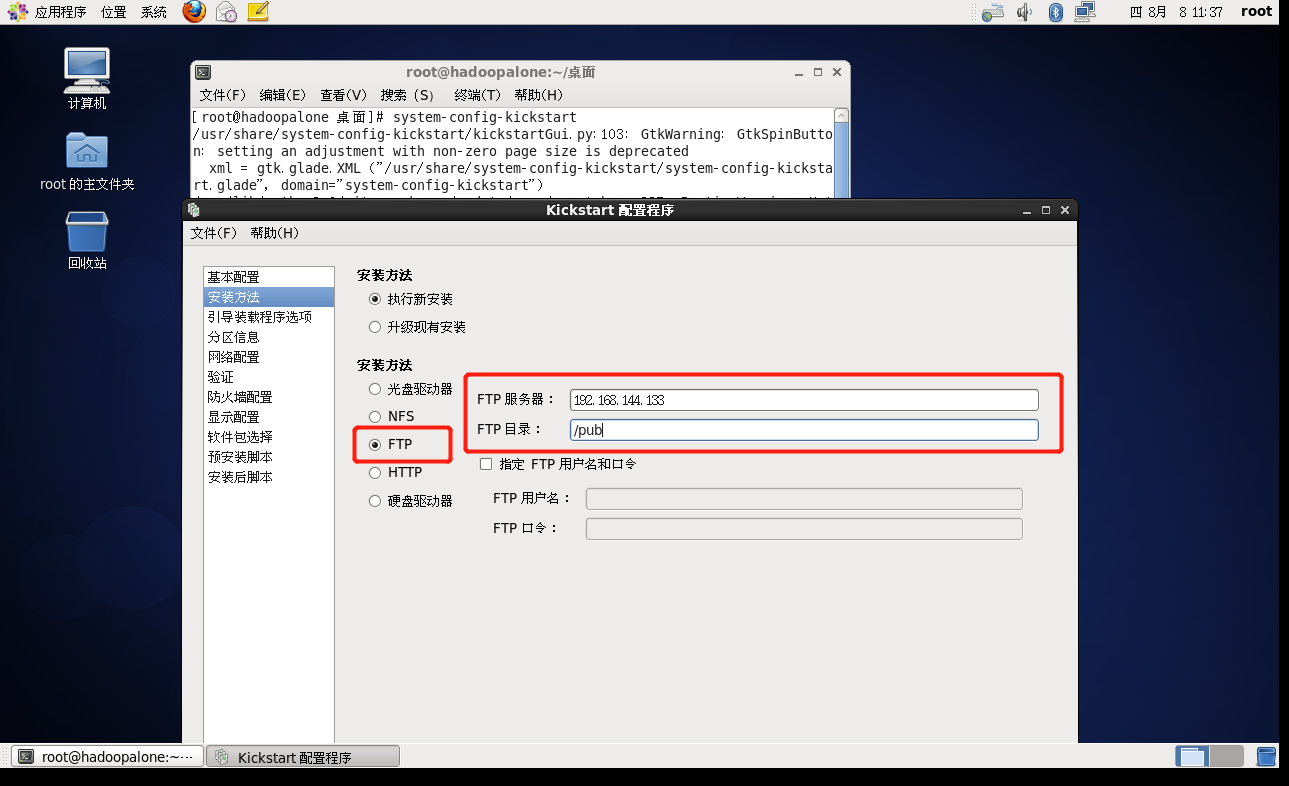1289x786 pixels.
Task: Click the Bluetooth tray icon
Action: [x=1055, y=12]
